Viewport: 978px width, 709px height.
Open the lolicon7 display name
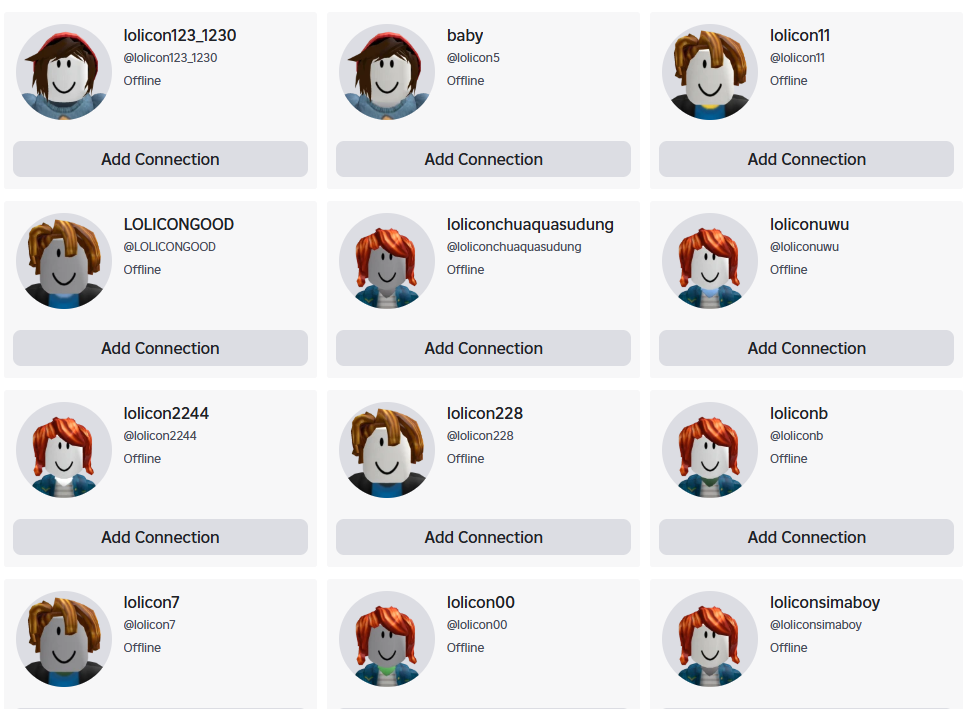coord(151,602)
